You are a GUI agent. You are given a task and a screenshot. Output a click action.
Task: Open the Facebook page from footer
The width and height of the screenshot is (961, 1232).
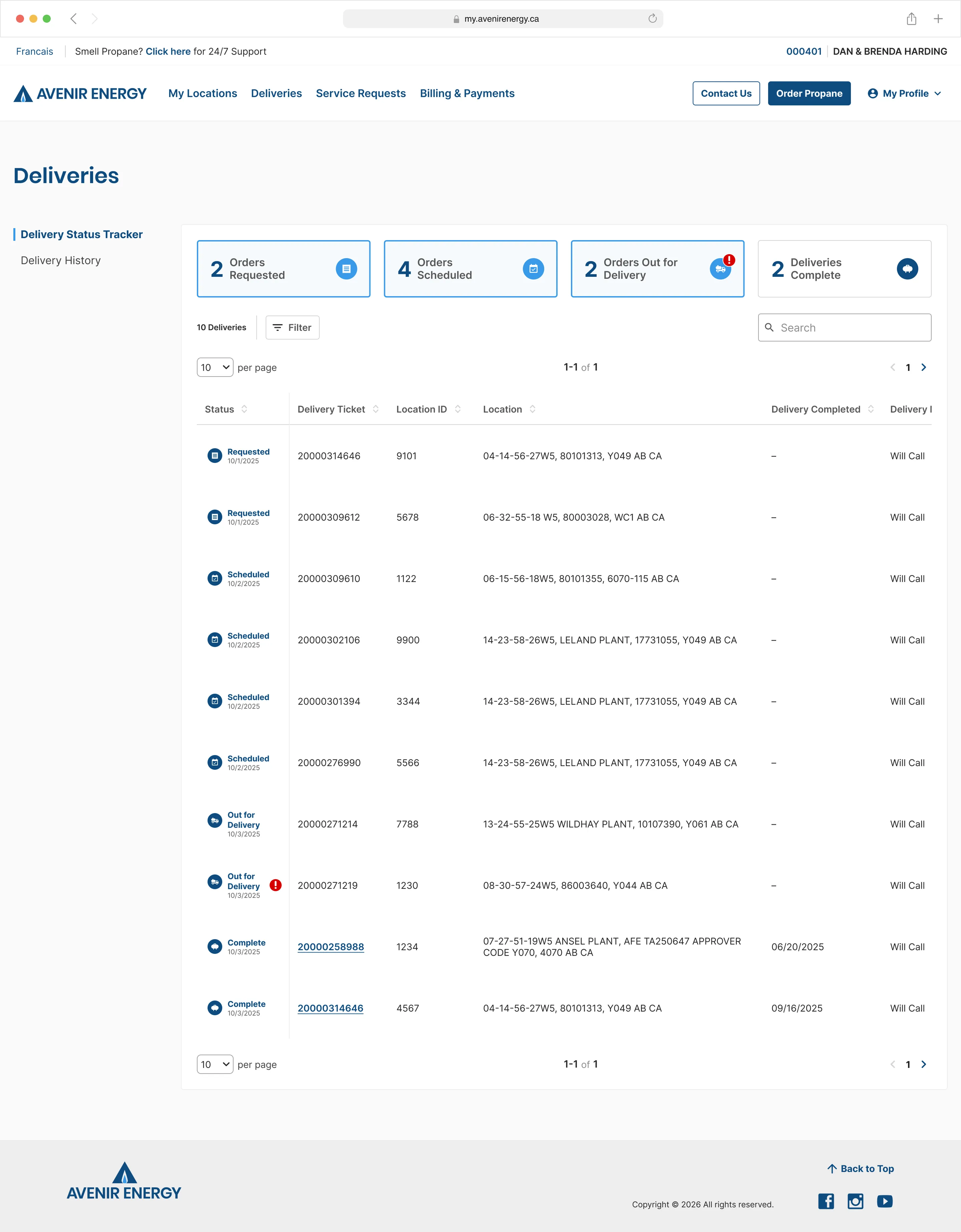pyautogui.click(x=826, y=1202)
